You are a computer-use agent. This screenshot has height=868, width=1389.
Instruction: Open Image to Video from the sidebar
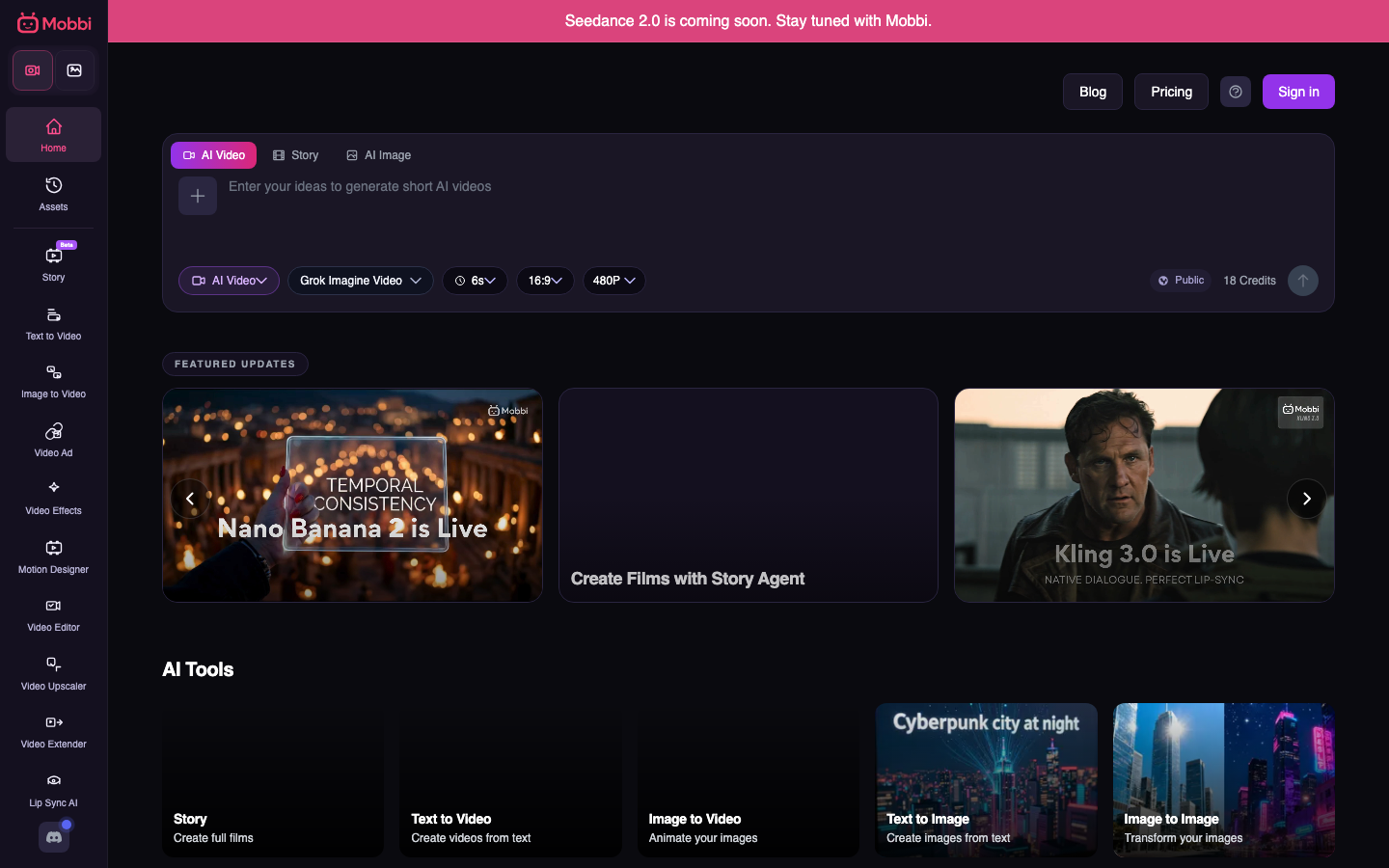coord(53,380)
